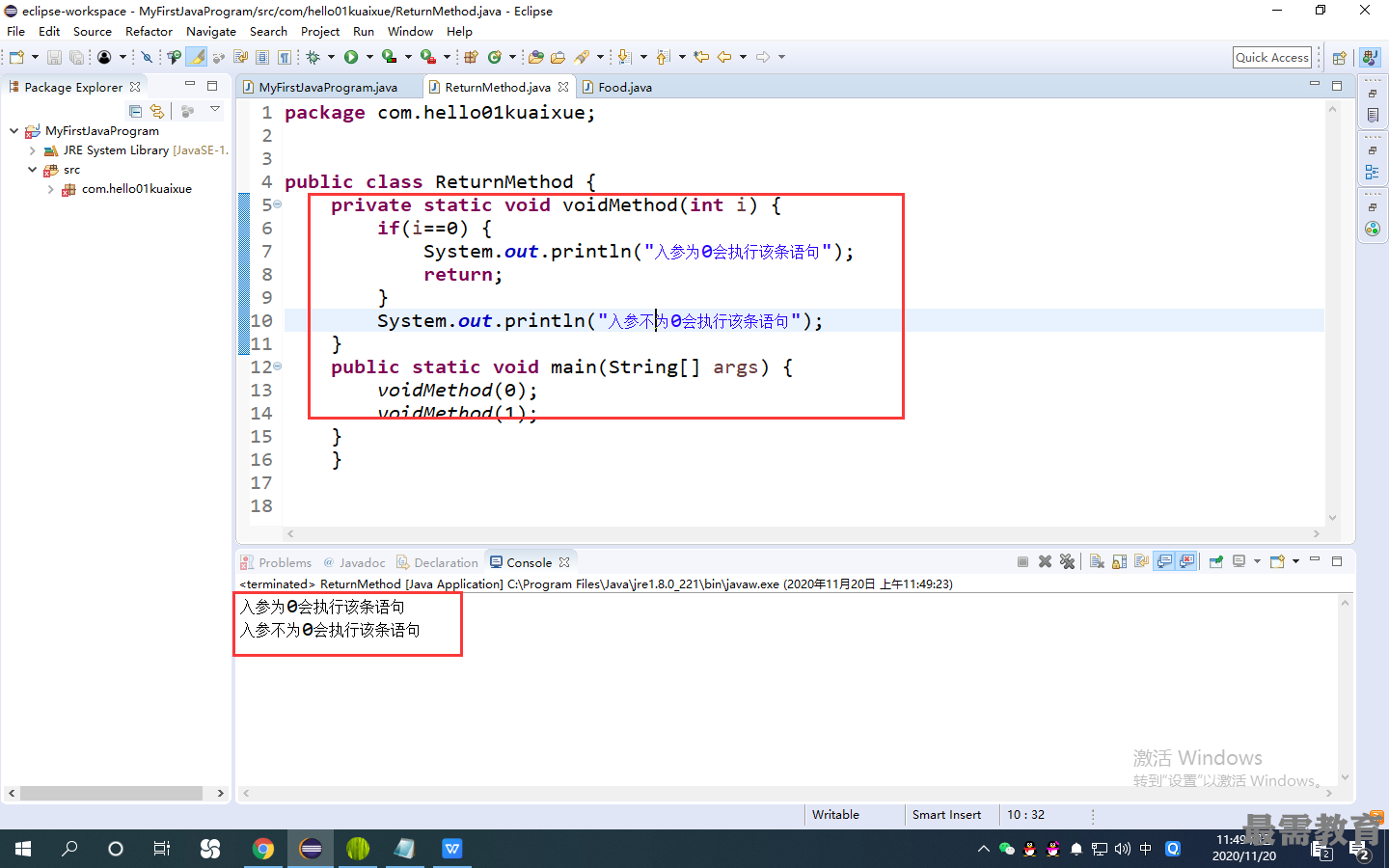Image resolution: width=1389 pixels, height=868 pixels.
Task: Collapse the MyFirstJavaProgram project node
Action: [14, 130]
